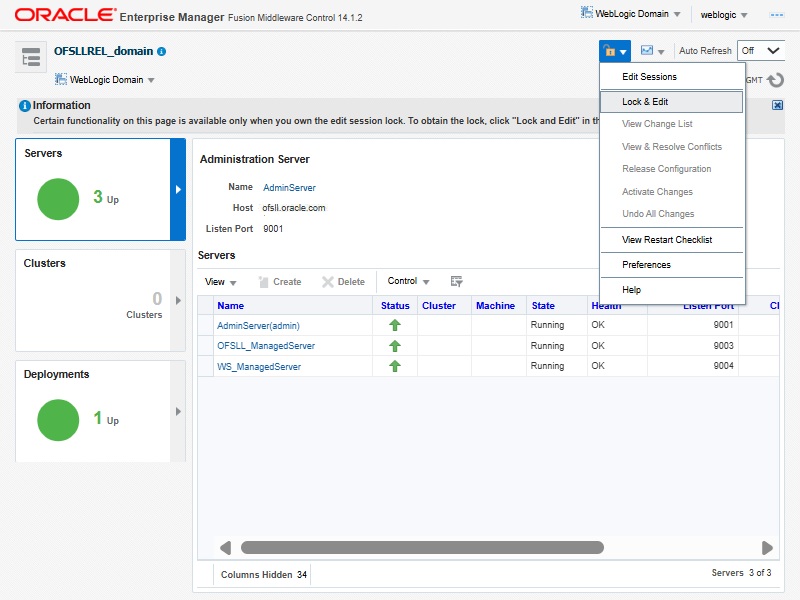Close the Information message banner
The height and width of the screenshot is (600, 800).
coord(777,105)
